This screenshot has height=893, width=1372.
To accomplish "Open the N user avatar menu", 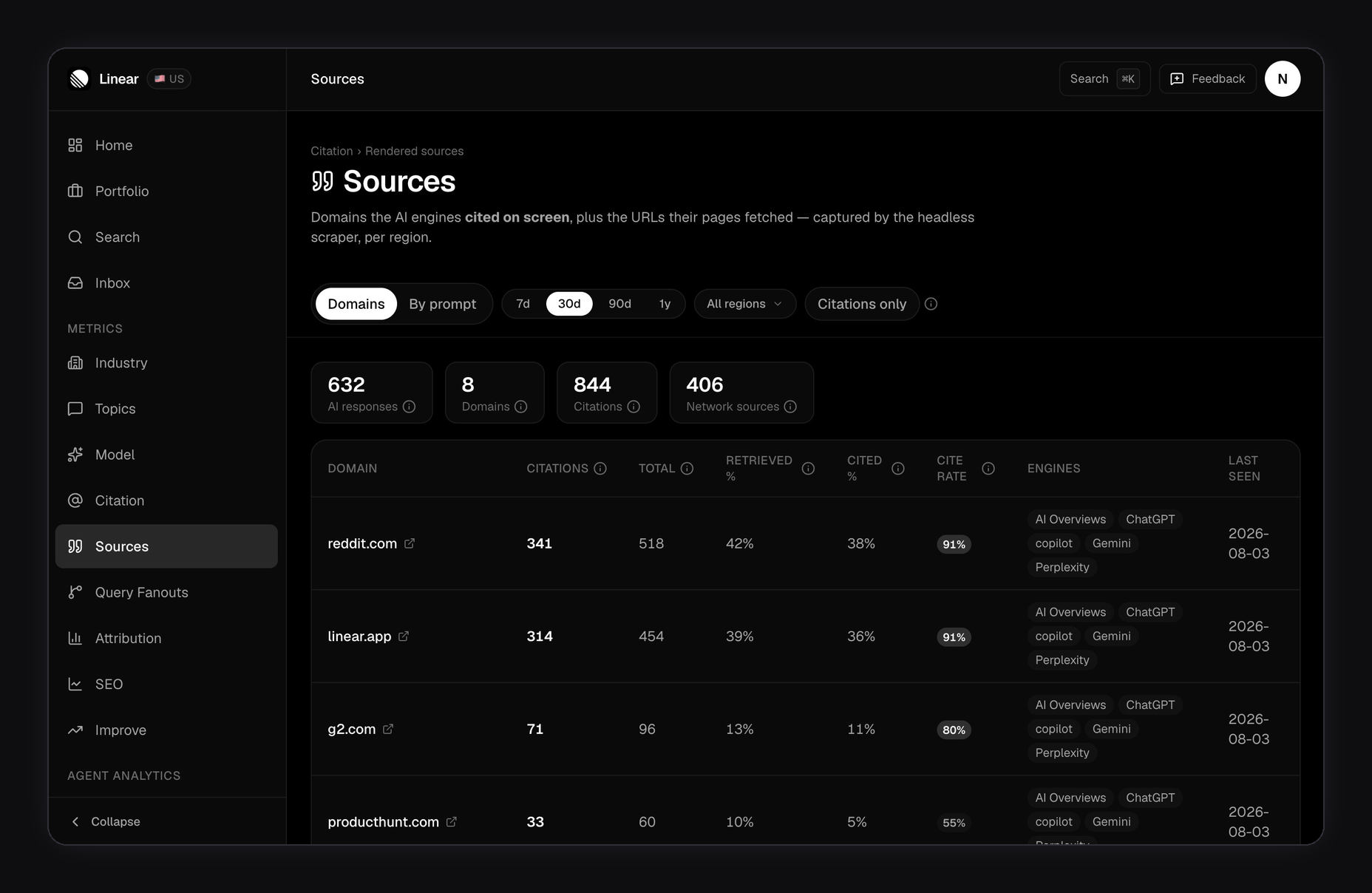I will point(1283,78).
